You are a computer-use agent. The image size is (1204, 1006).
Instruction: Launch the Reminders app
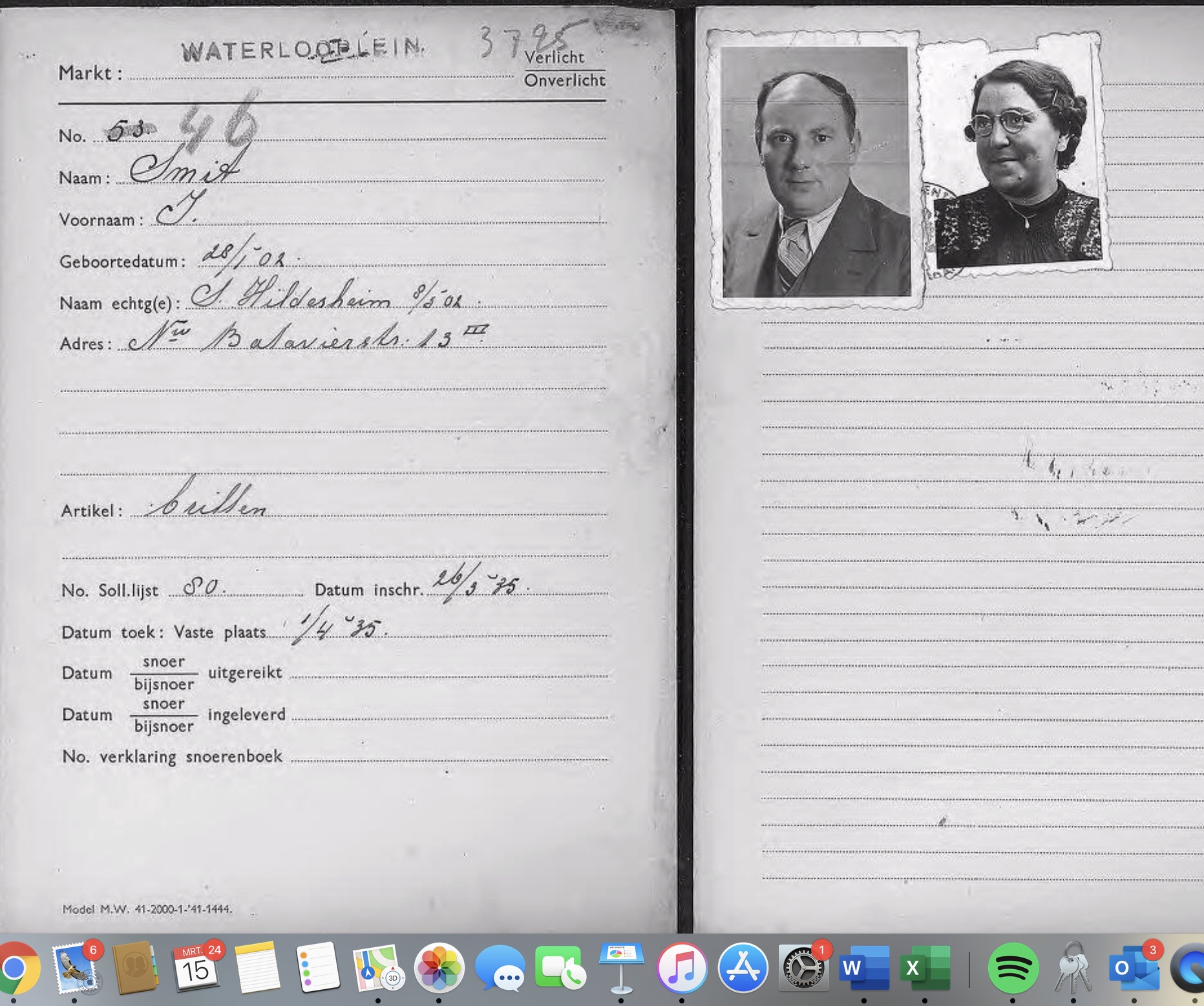point(317,969)
